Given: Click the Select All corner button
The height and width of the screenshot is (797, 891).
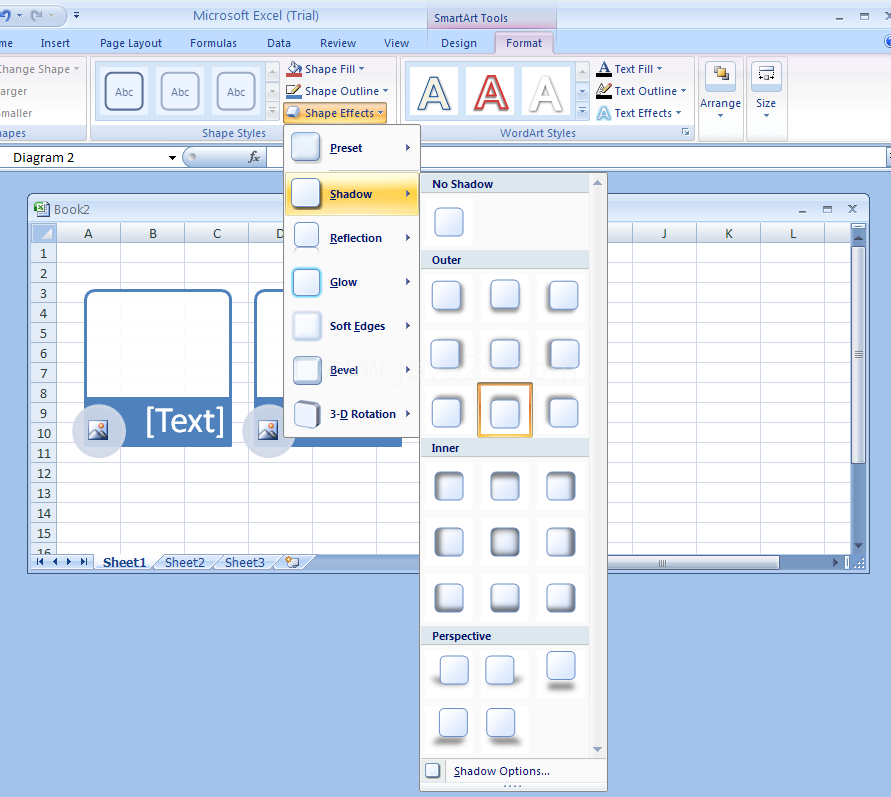Looking at the screenshot, I should point(44,233).
